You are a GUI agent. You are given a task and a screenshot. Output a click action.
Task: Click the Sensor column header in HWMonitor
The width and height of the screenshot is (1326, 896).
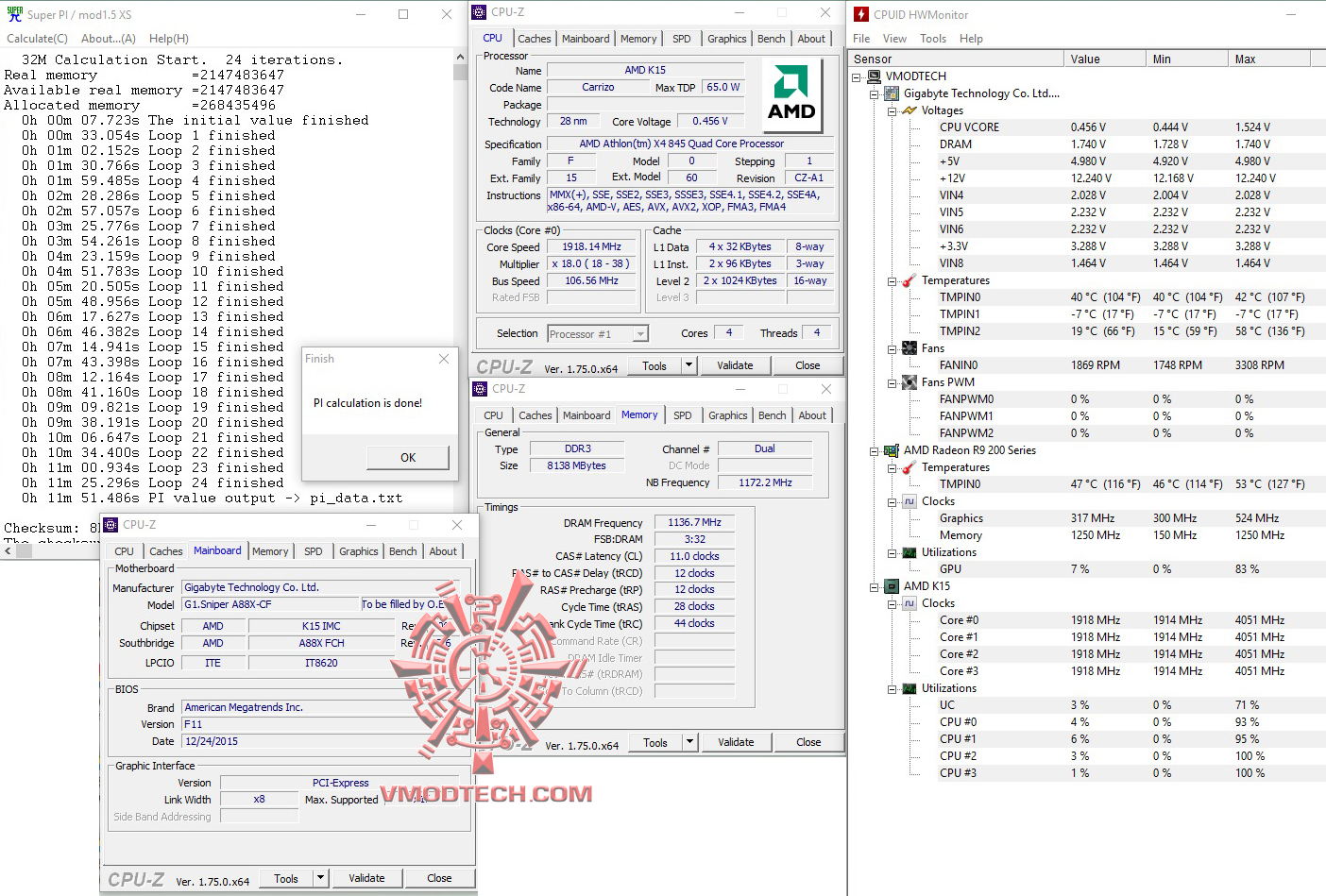point(955,59)
